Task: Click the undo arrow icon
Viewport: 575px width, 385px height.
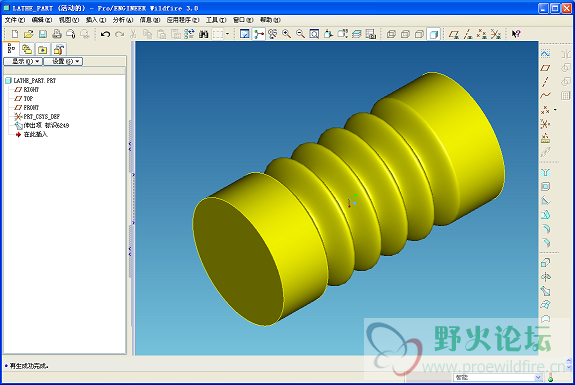Action: 106,34
